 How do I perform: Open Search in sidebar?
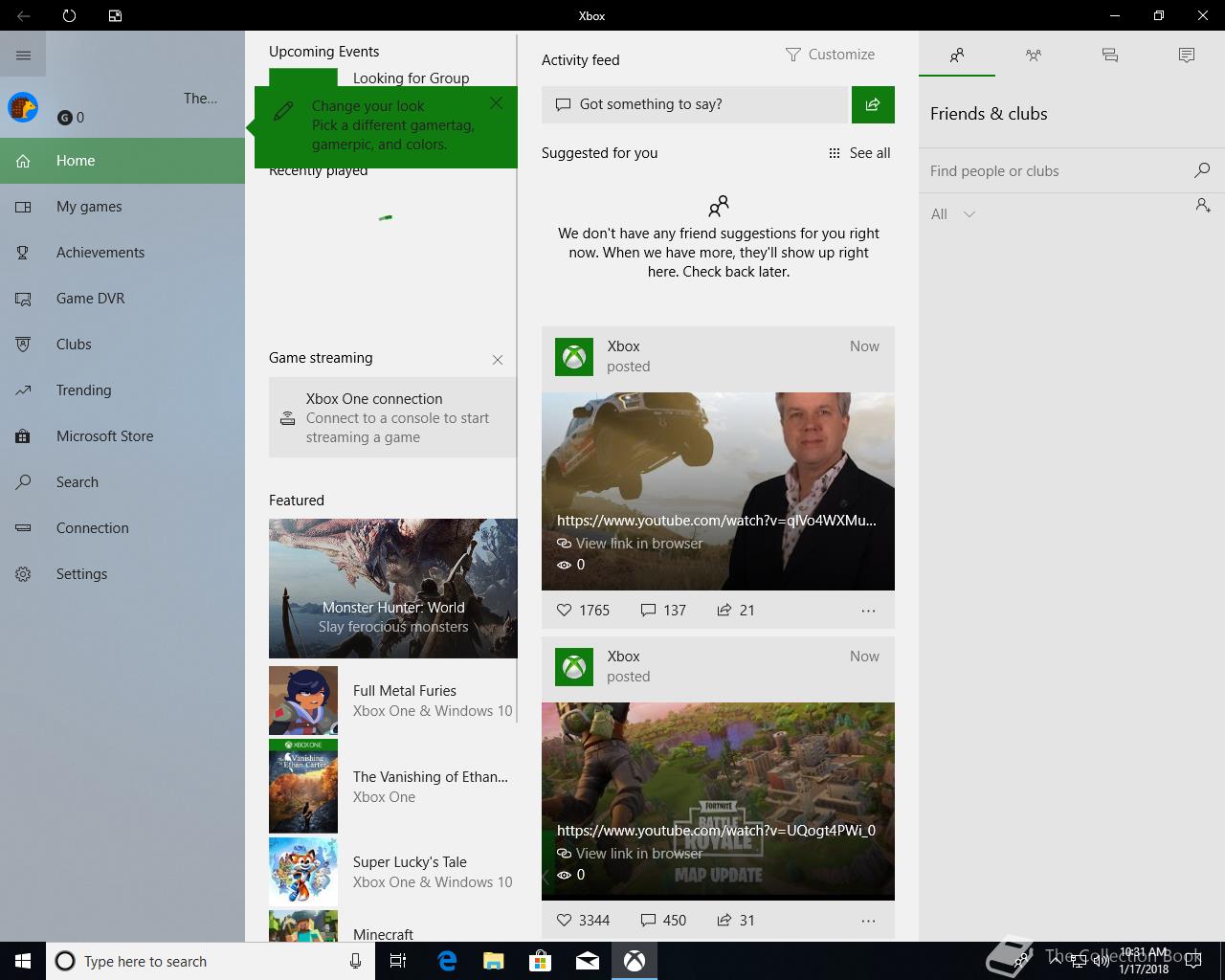(x=122, y=482)
